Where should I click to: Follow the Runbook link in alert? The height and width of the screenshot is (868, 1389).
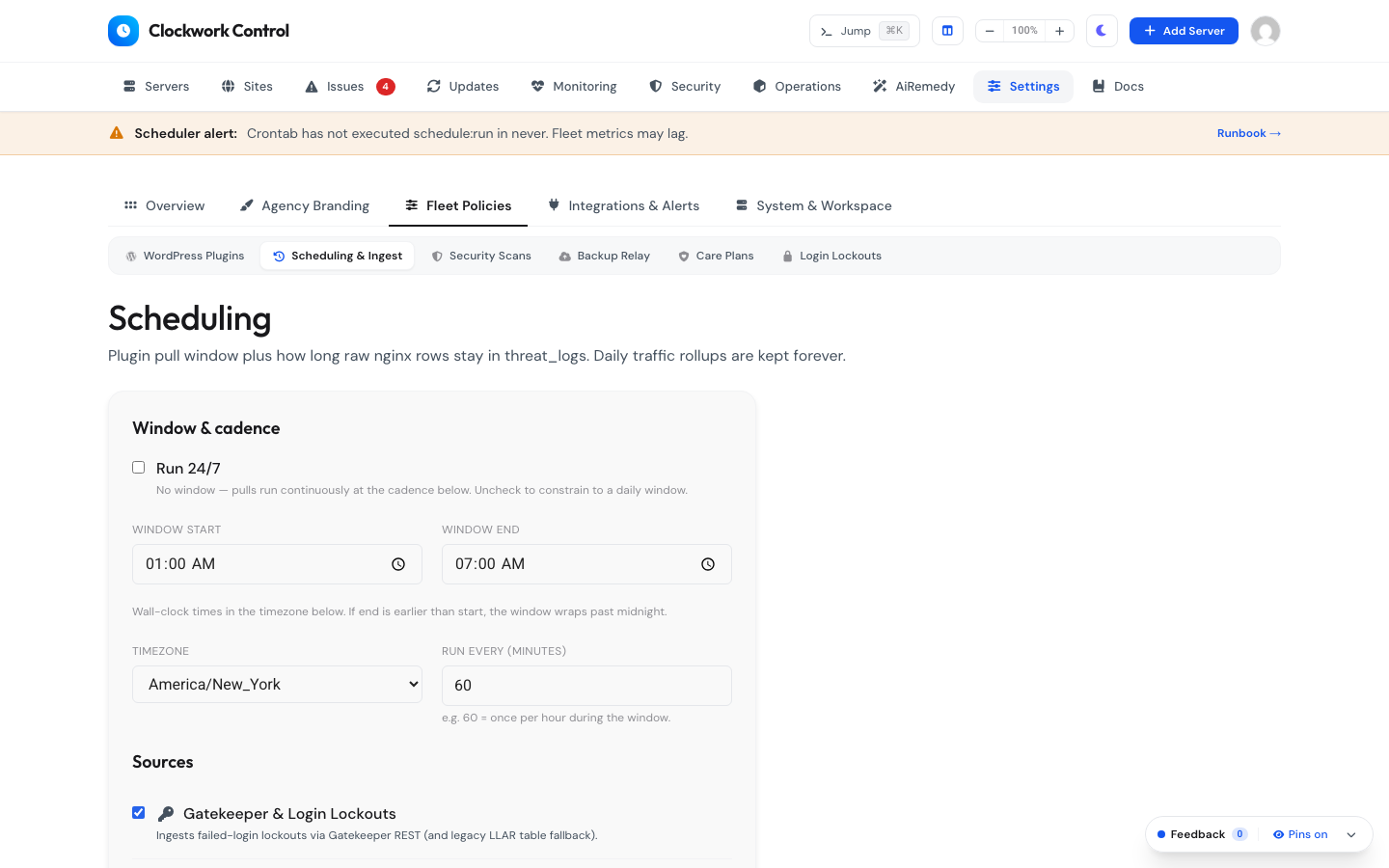1248,133
